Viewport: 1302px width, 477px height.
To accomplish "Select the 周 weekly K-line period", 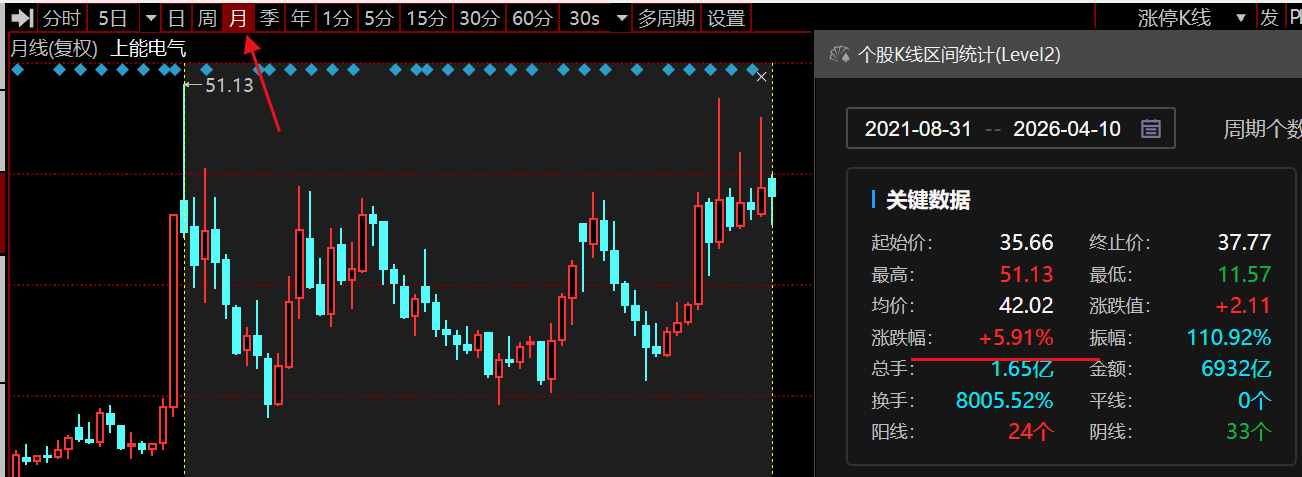I will point(207,18).
